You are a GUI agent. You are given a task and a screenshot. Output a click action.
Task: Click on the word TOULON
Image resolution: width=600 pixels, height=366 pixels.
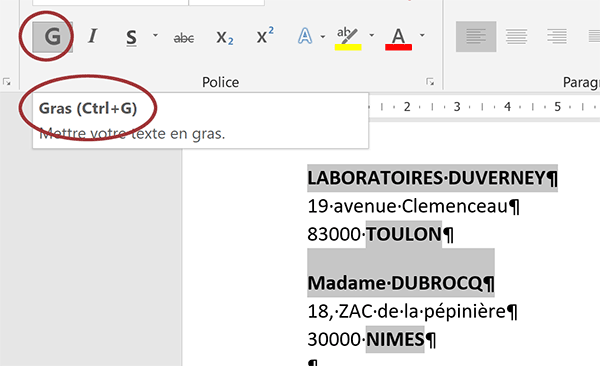tap(404, 234)
